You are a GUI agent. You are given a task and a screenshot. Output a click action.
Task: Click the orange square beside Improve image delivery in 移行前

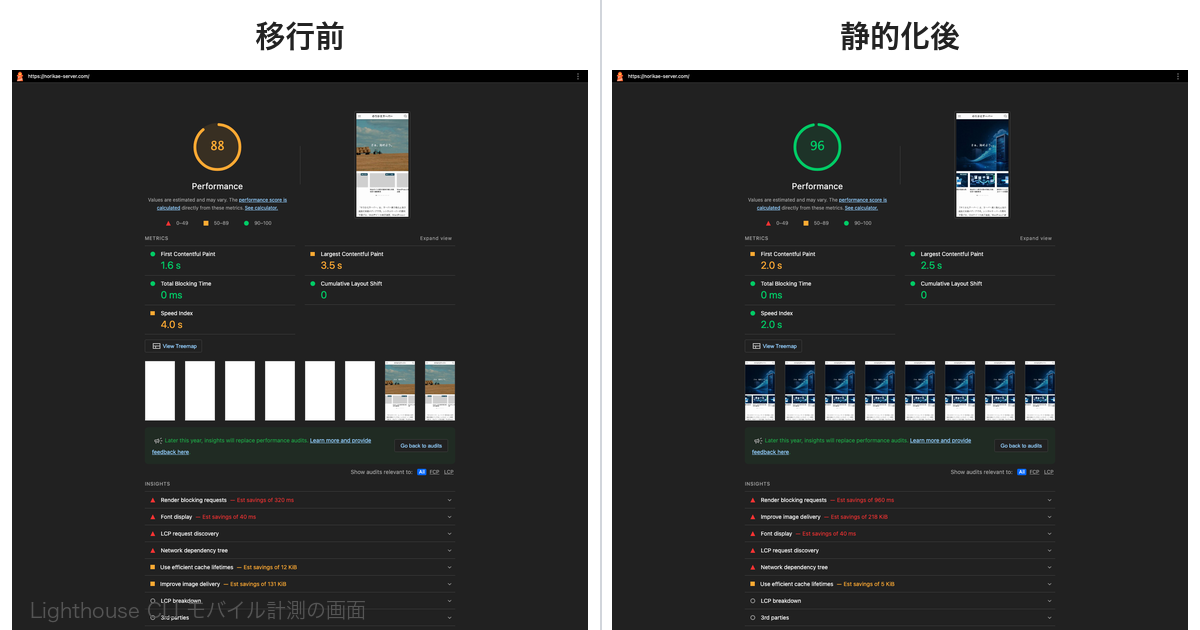pos(152,584)
